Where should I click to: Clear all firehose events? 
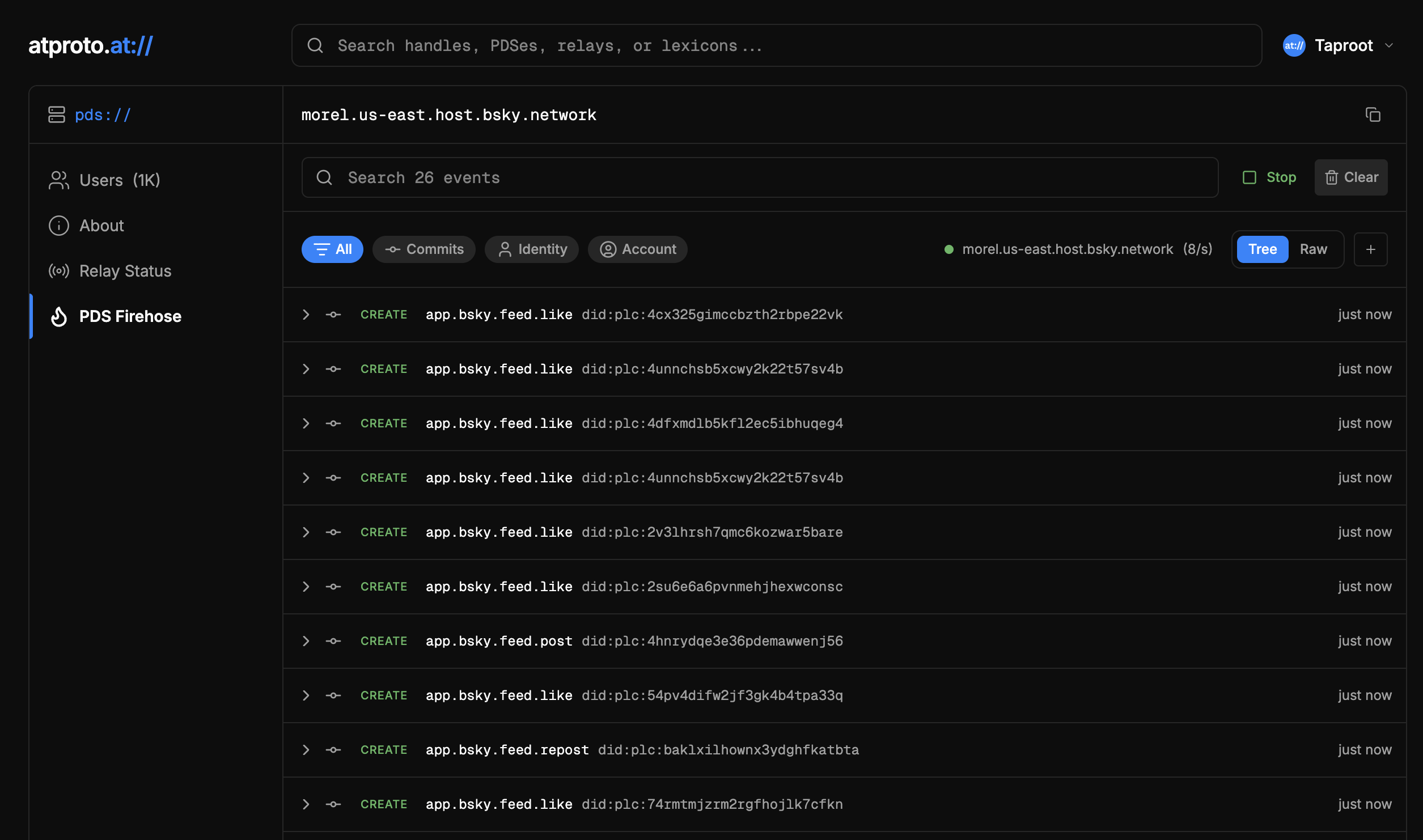tap(1351, 177)
